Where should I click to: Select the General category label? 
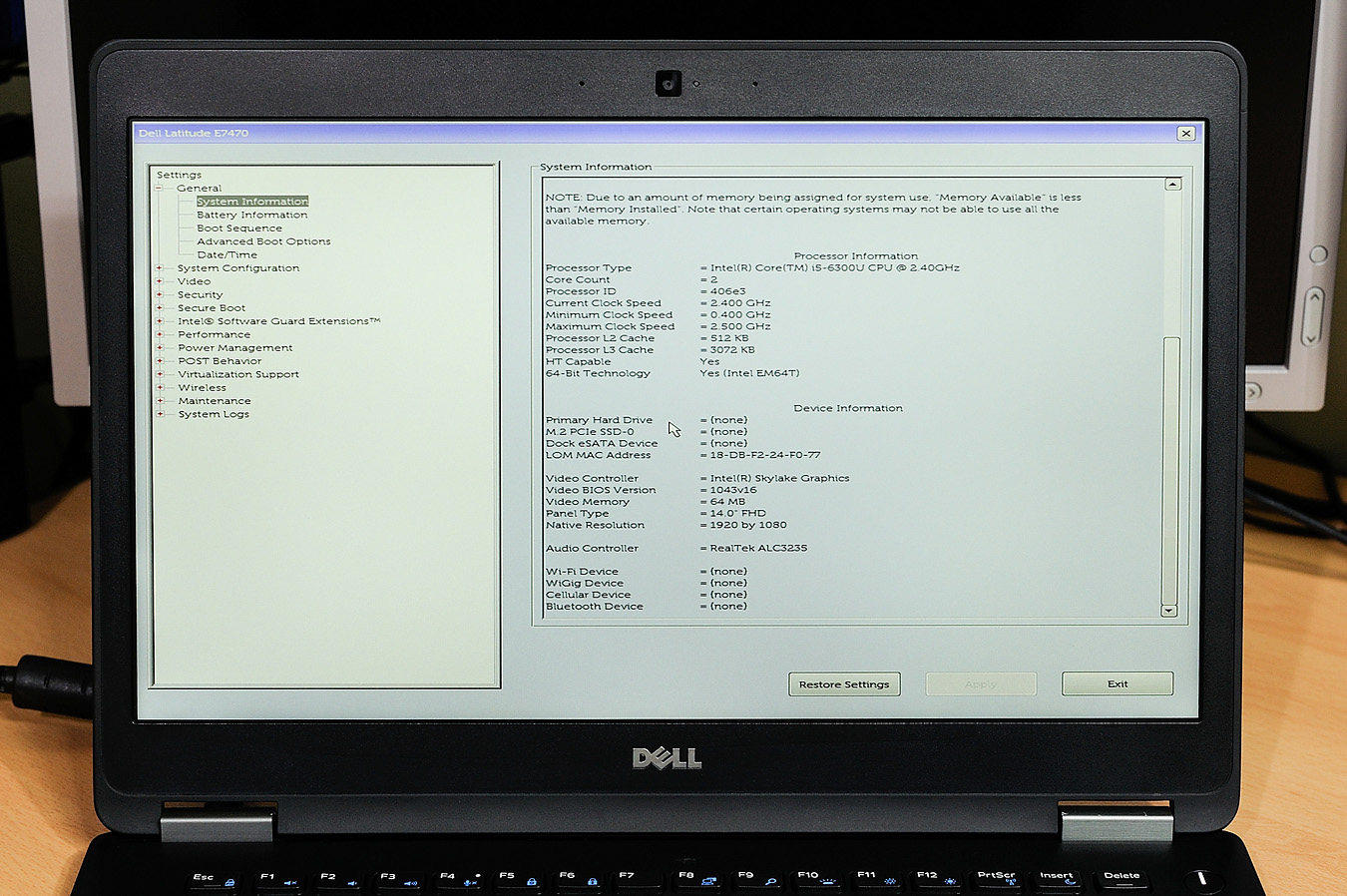pos(200,188)
